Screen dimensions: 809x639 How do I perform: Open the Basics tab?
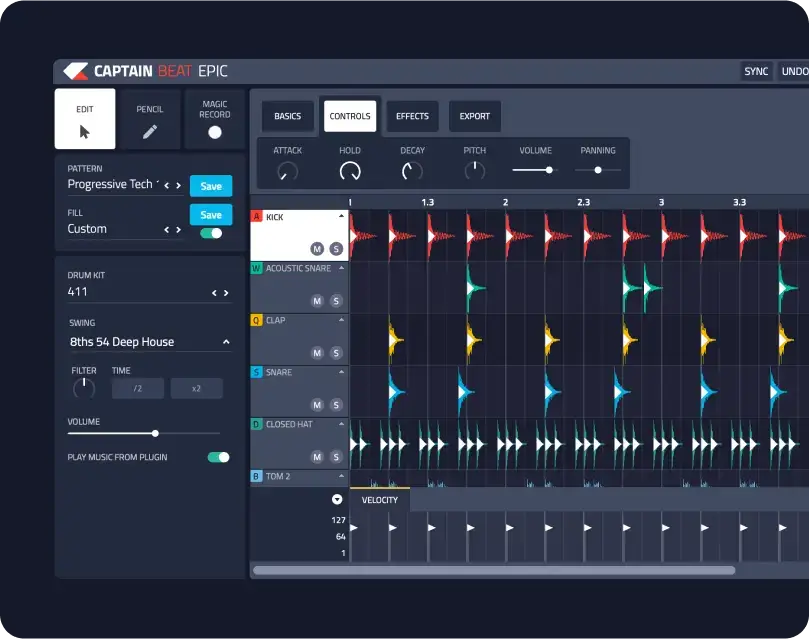(x=287, y=116)
